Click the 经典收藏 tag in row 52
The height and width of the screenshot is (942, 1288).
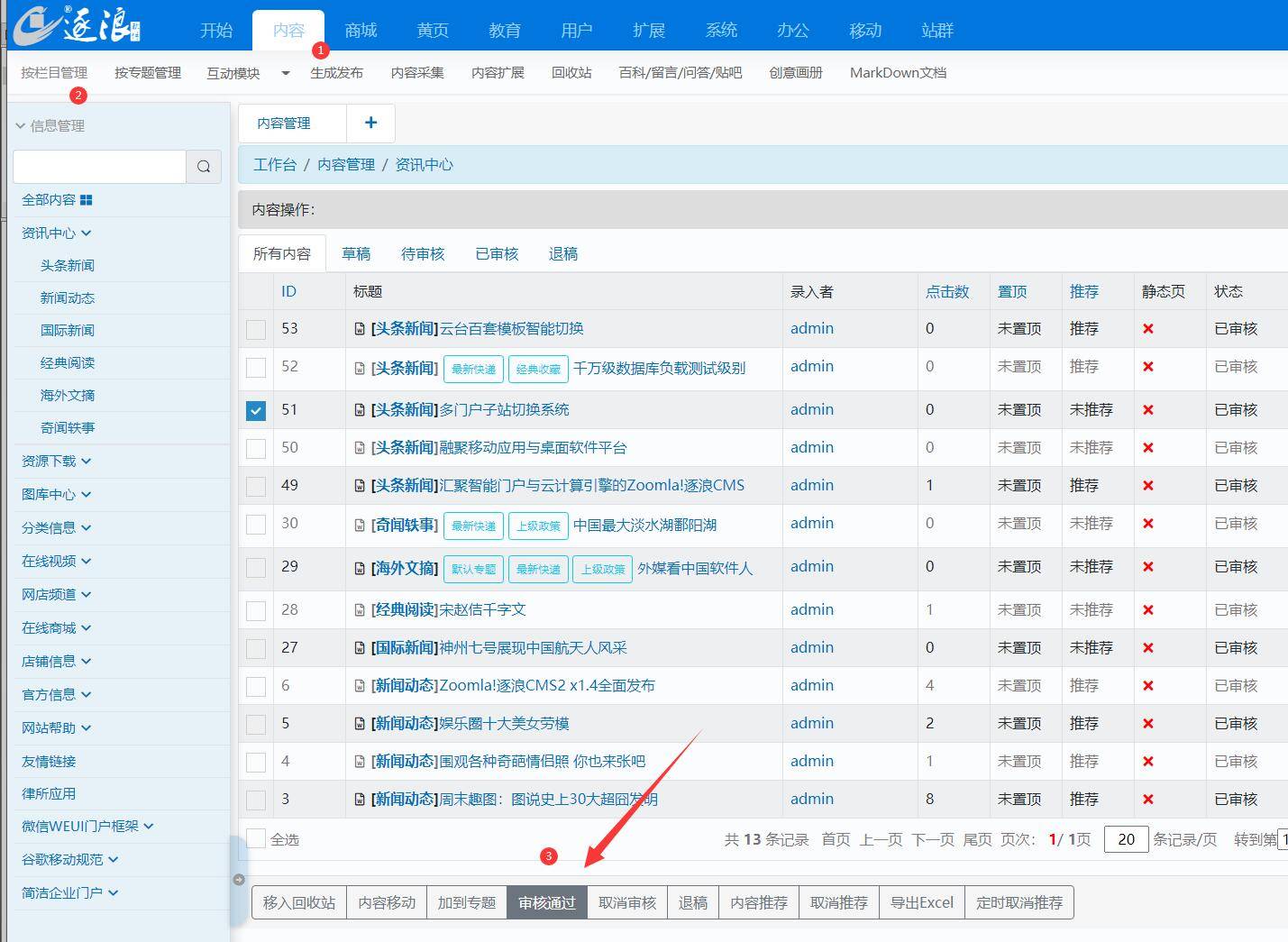[538, 369]
